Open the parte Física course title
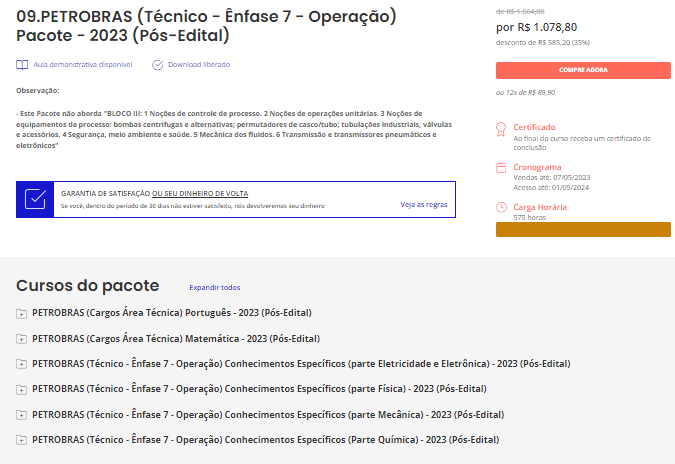The image size is (675, 464). tap(259, 389)
